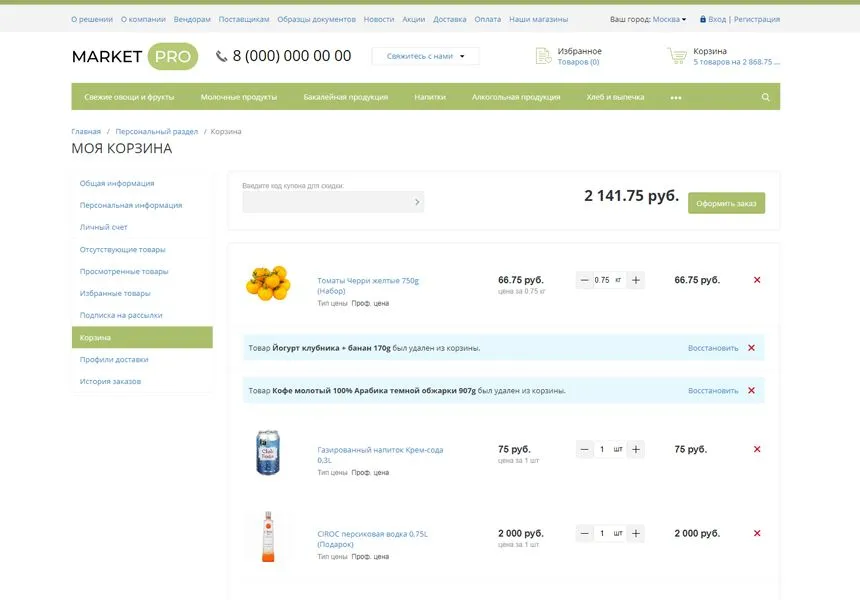Open the cart using the basket icon
The height and width of the screenshot is (600, 860).
(676, 55)
